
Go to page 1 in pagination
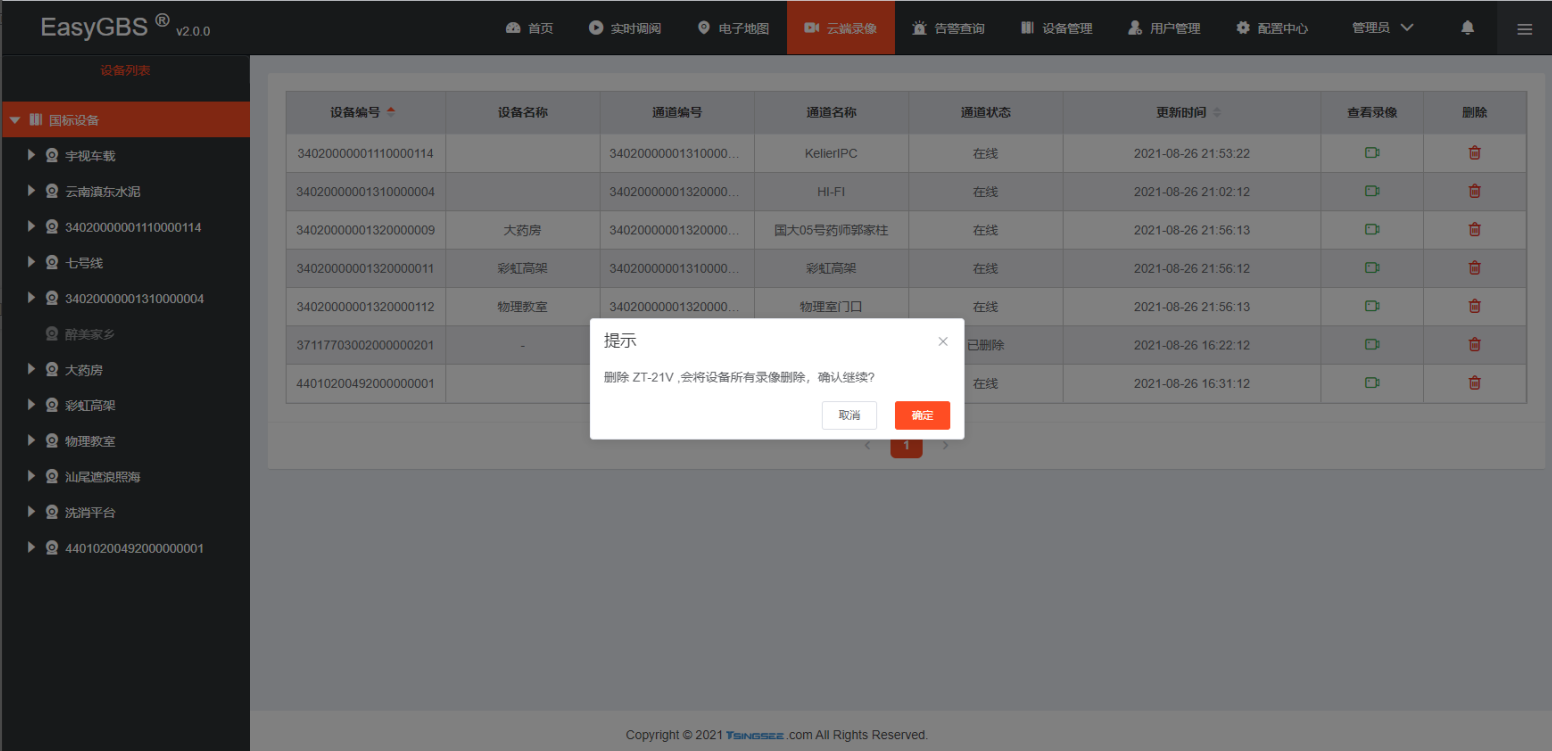(906, 446)
